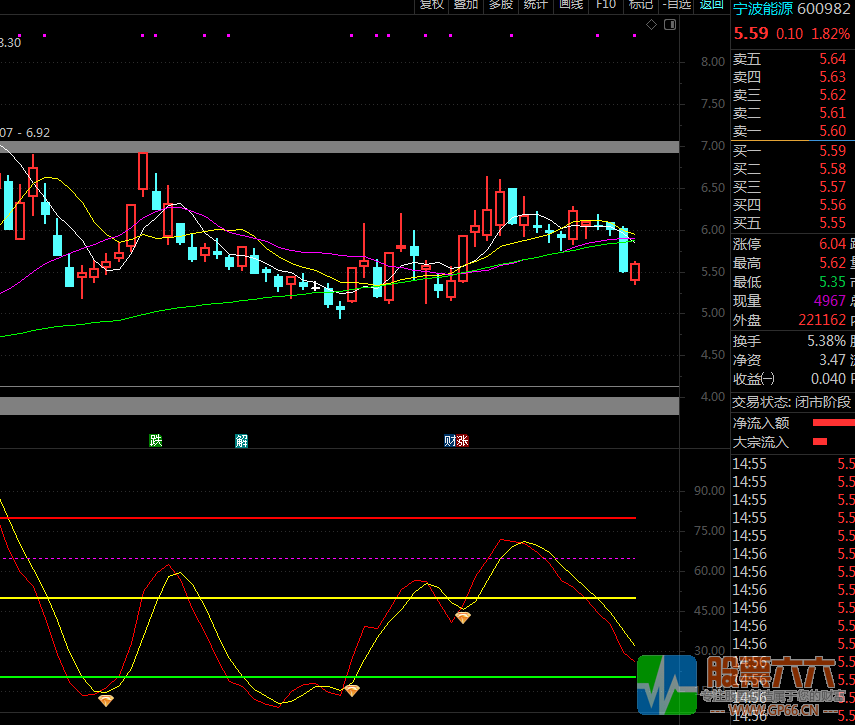Click the blue 财 event marker
The image size is (855, 725).
click(x=450, y=440)
